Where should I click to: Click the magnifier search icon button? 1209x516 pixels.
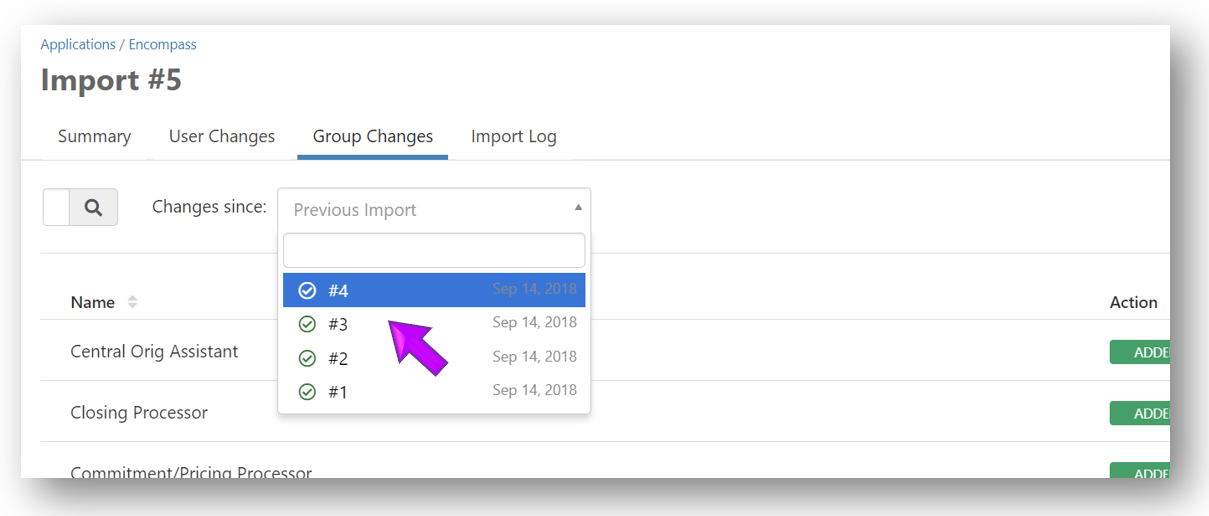pyautogui.click(x=93, y=207)
